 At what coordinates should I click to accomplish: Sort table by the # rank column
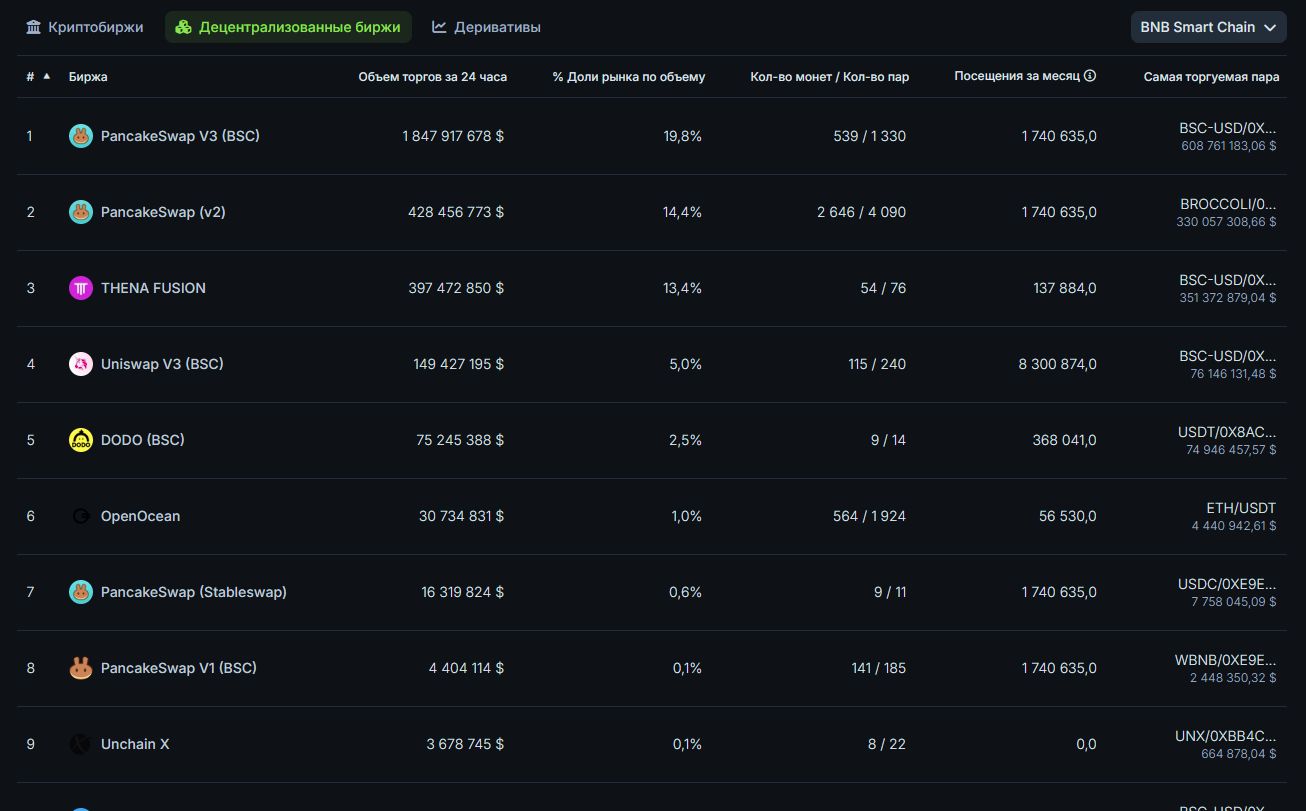31,77
